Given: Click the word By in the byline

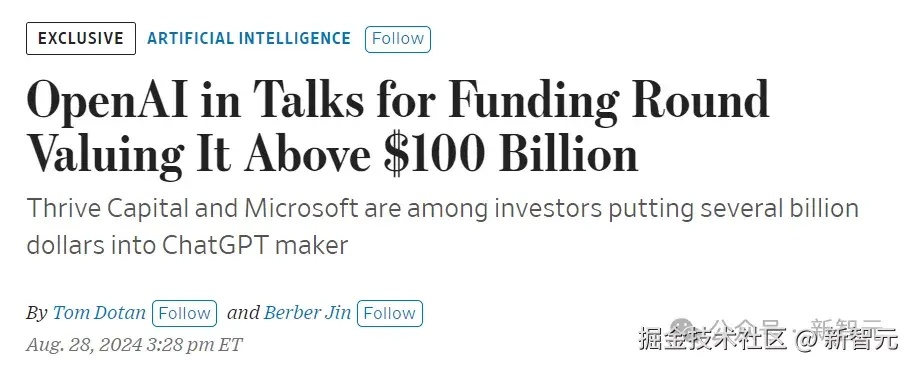Looking at the screenshot, I should (x=37, y=314).
